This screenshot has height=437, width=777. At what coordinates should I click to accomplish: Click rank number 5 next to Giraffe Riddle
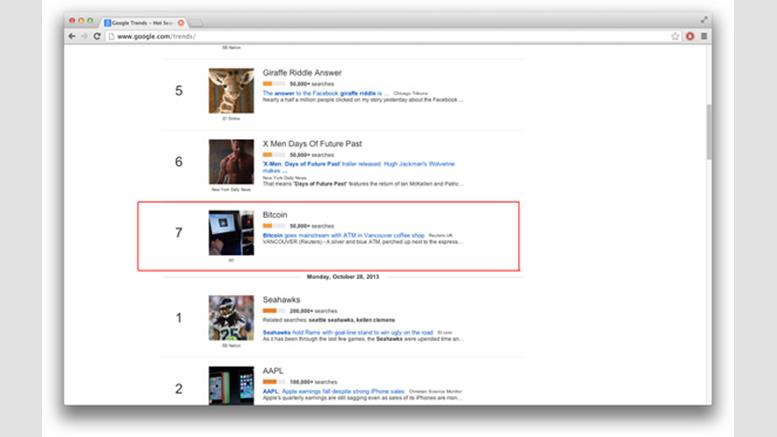(x=178, y=91)
